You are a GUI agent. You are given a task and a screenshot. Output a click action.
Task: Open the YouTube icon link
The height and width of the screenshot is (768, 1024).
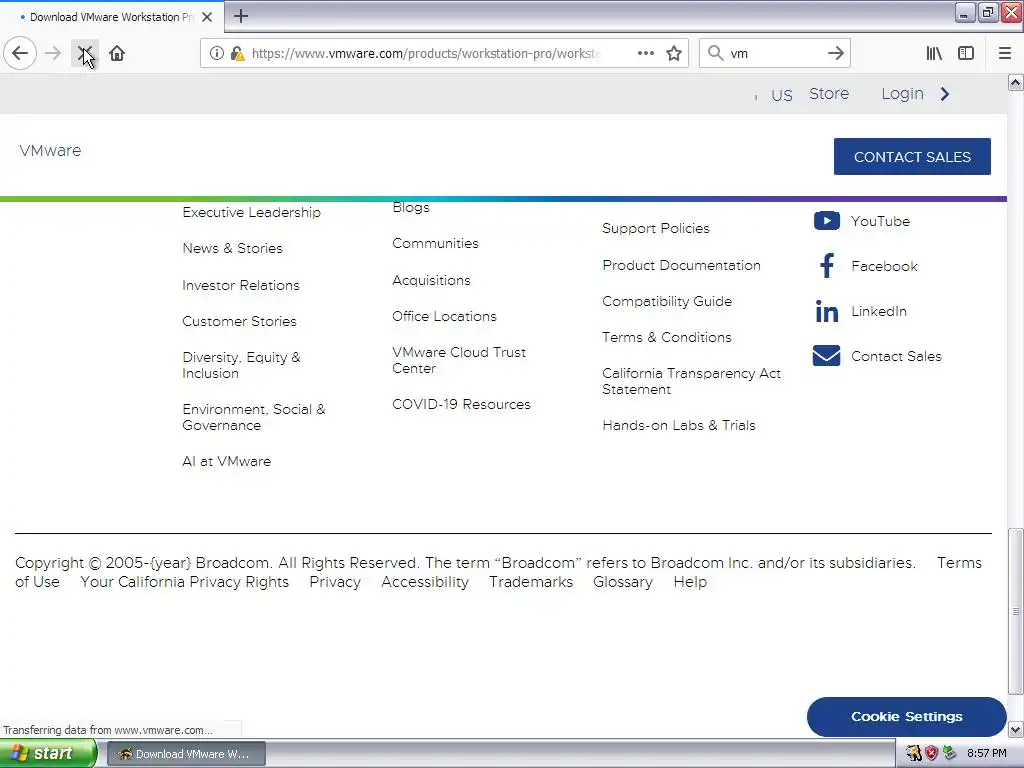click(x=827, y=221)
